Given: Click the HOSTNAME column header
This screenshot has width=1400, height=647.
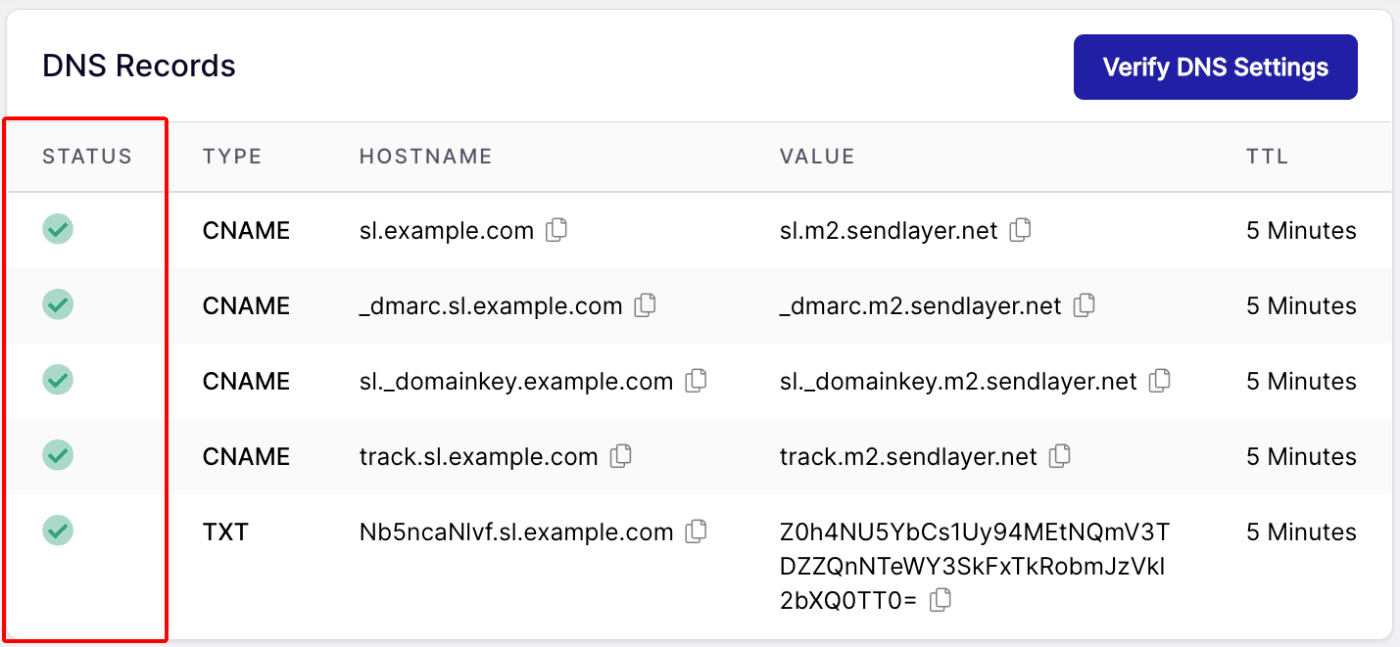Looking at the screenshot, I should [425, 156].
